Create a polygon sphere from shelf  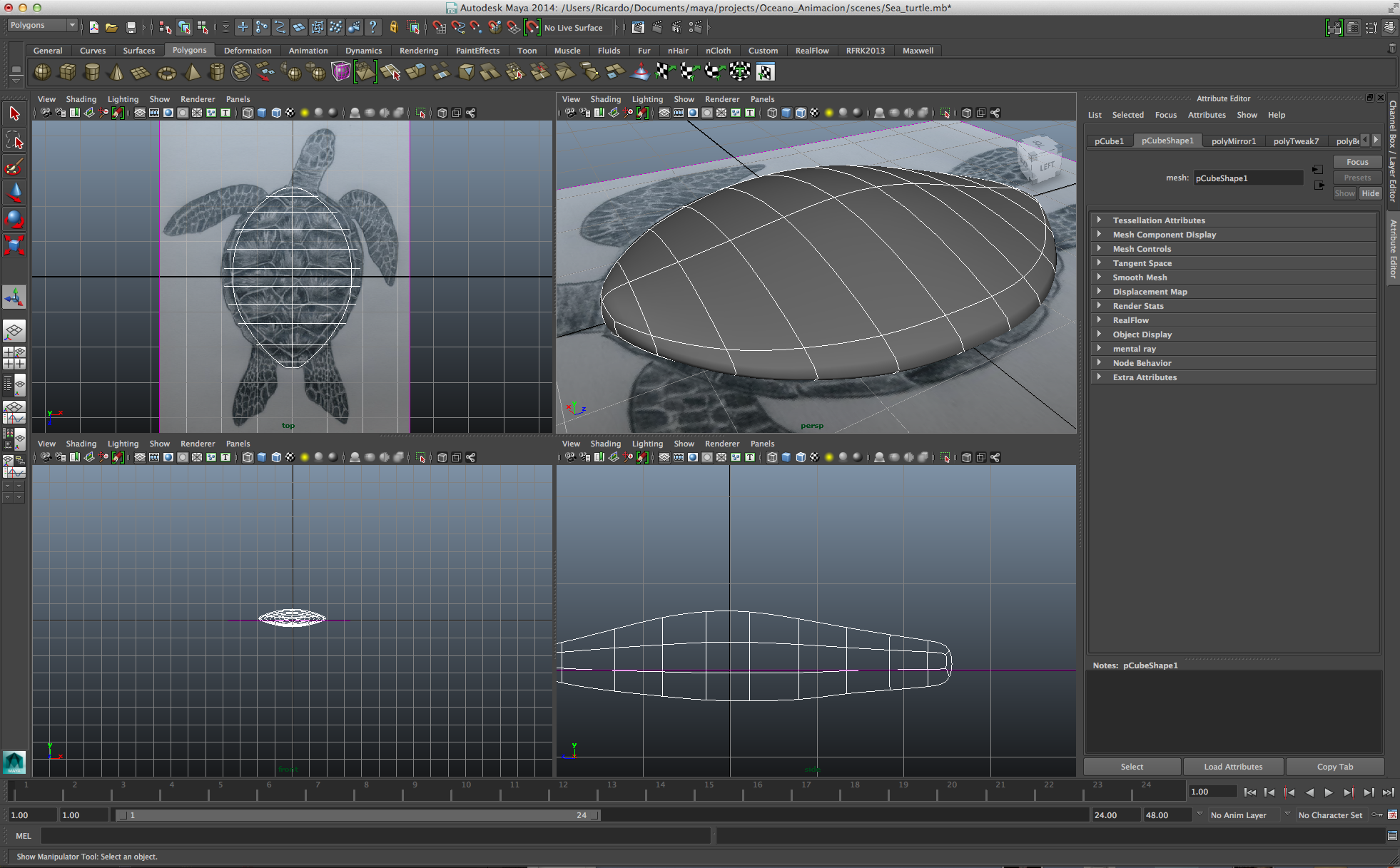click(x=43, y=72)
